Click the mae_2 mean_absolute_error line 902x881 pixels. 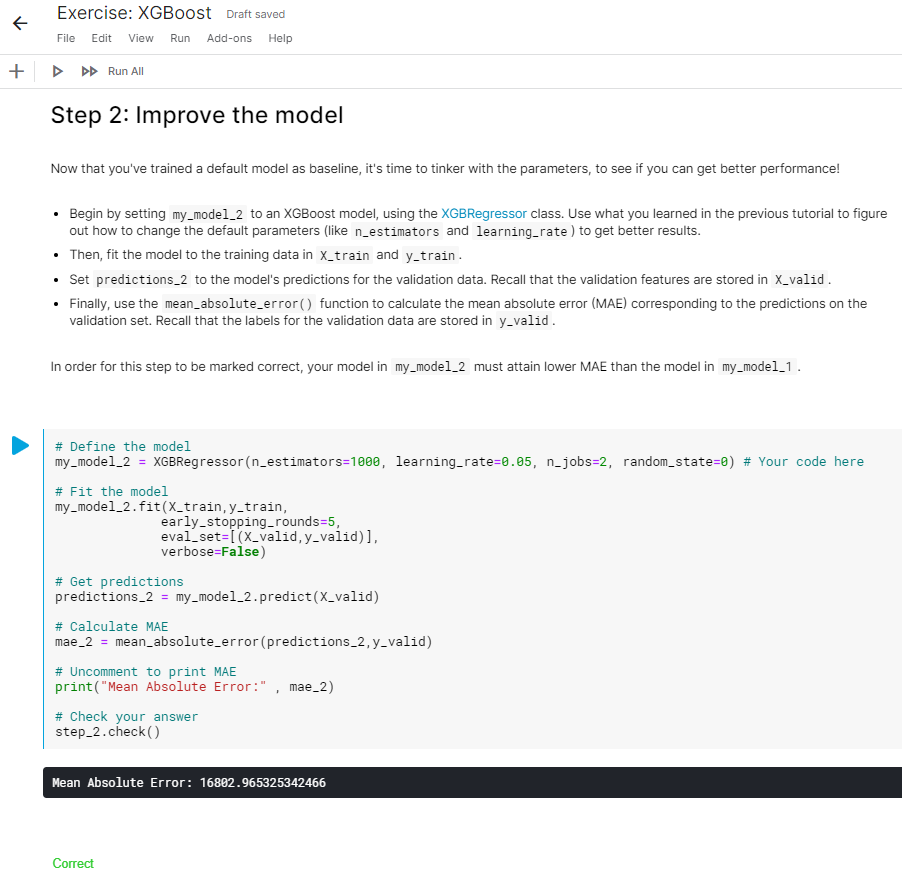[x=243, y=642]
